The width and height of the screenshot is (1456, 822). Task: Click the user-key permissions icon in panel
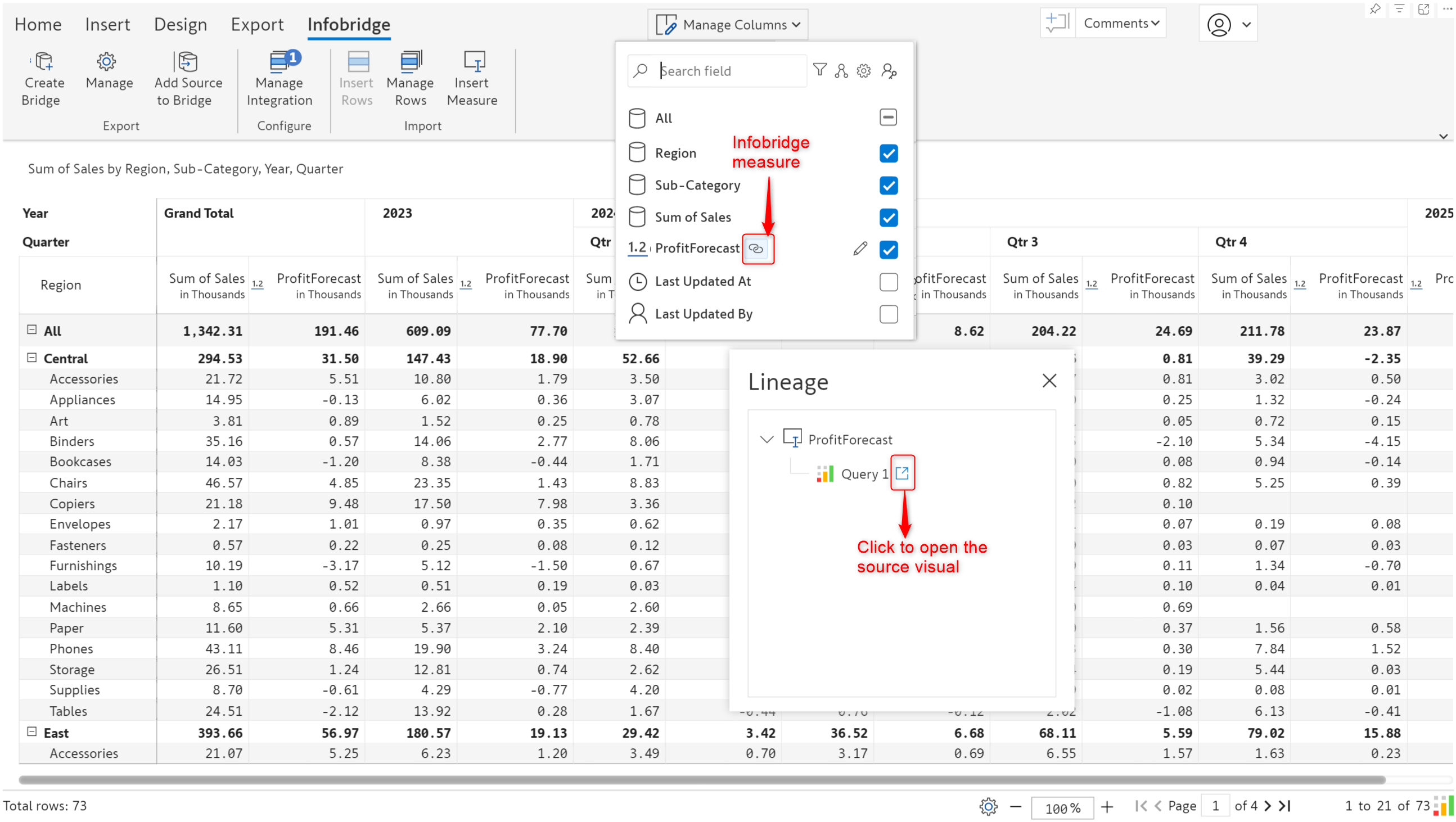click(889, 70)
